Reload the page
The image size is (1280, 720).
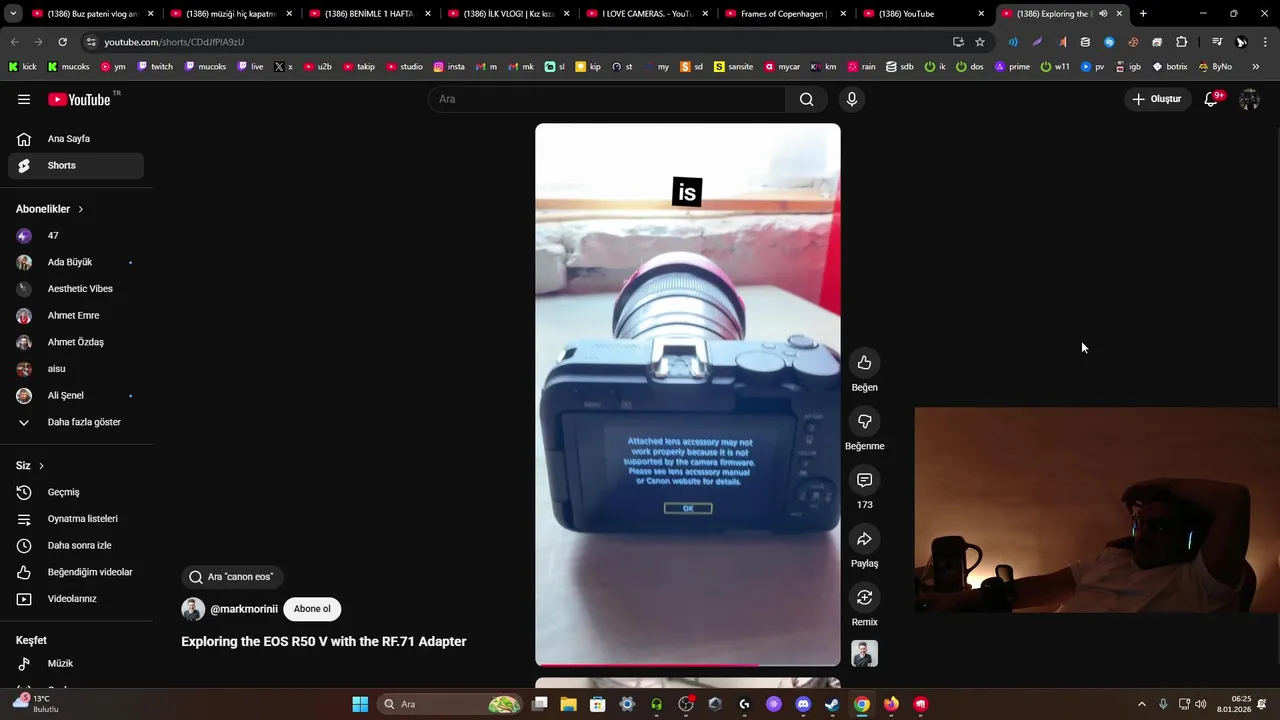pos(62,42)
